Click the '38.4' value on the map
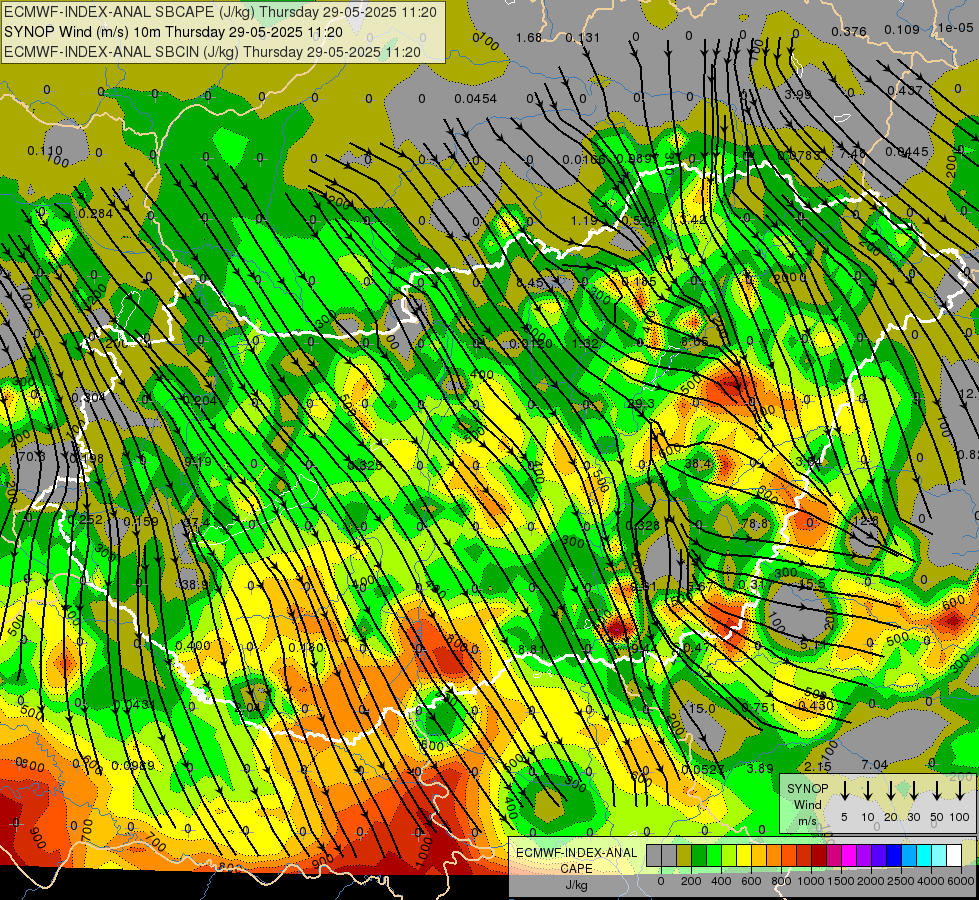Viewport: 979px width, 900px height. tap(698, 464)
